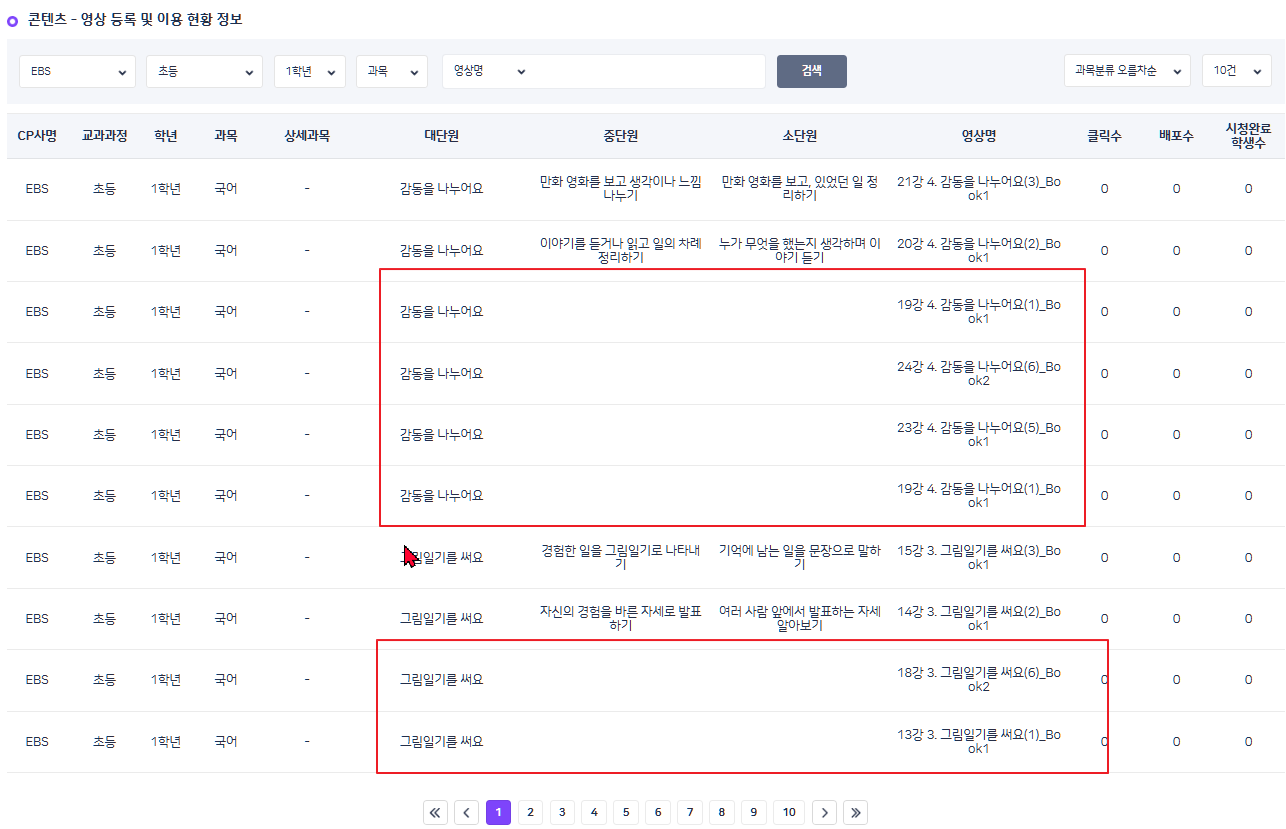Click in the search keyword text field

(650, 71)
